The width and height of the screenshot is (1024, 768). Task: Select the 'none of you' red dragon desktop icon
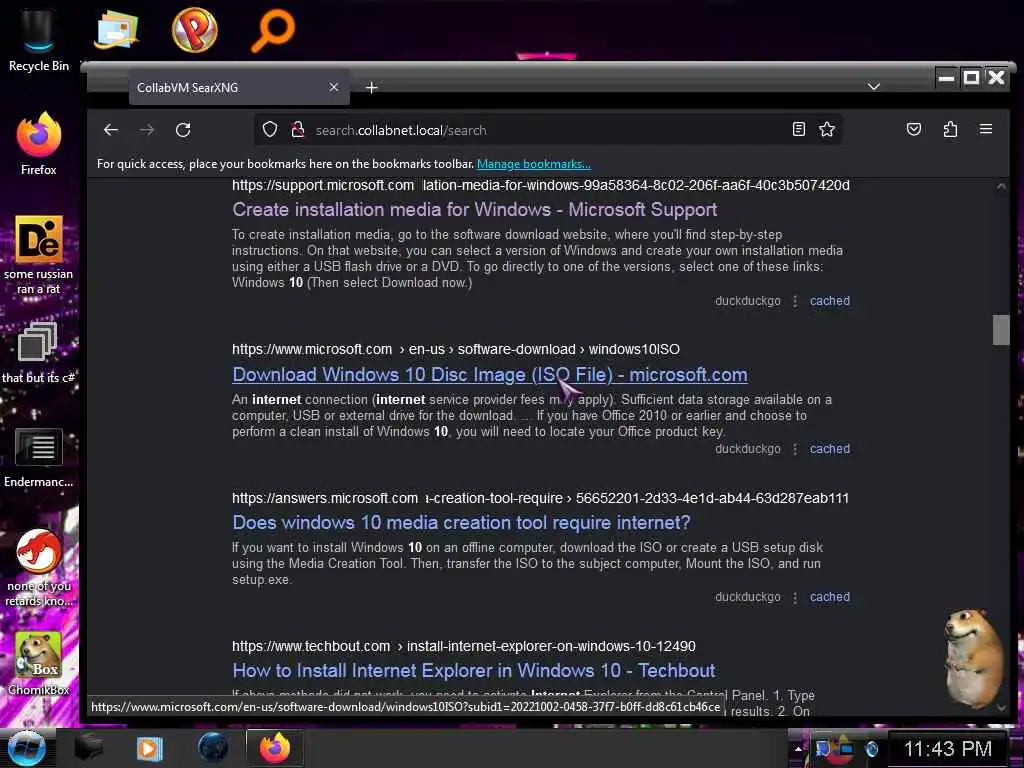[39, 567]
